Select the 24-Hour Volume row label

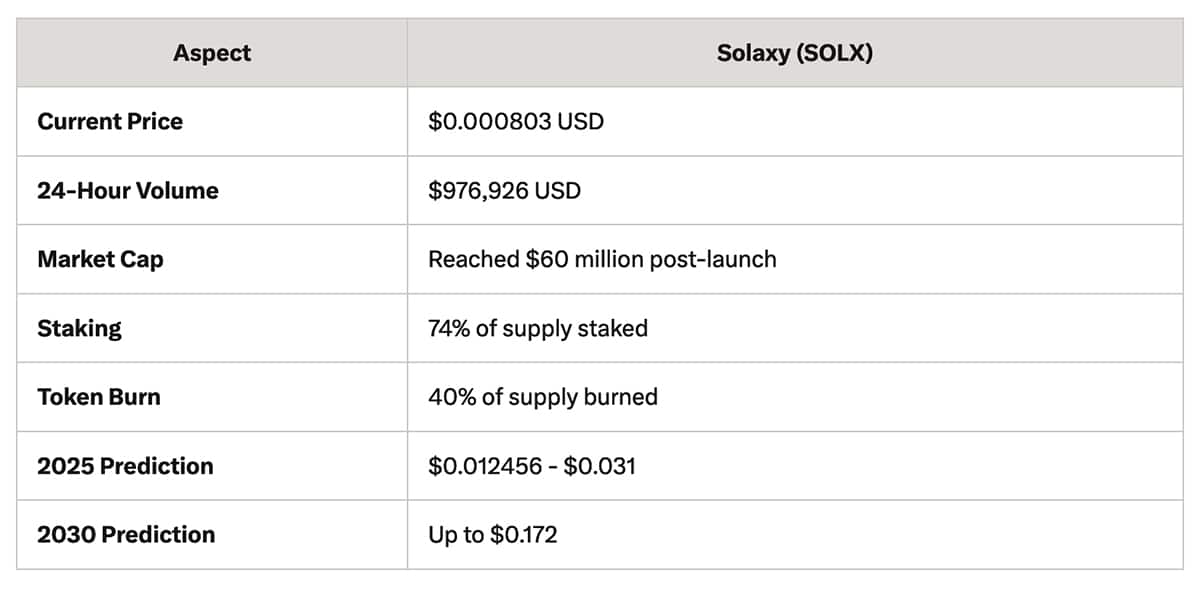128,191
